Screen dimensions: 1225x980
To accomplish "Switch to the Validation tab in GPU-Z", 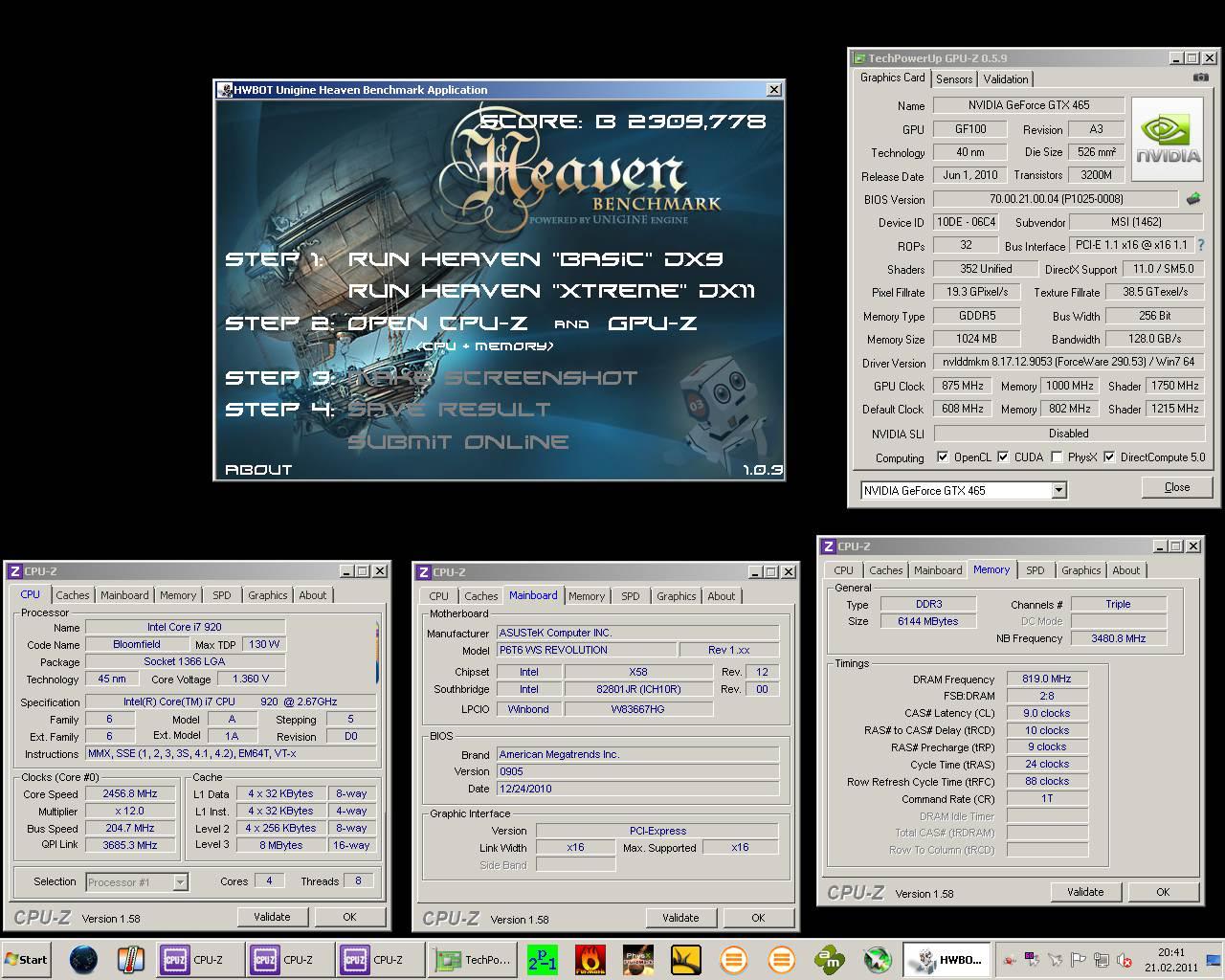I will pos(1006,79).
